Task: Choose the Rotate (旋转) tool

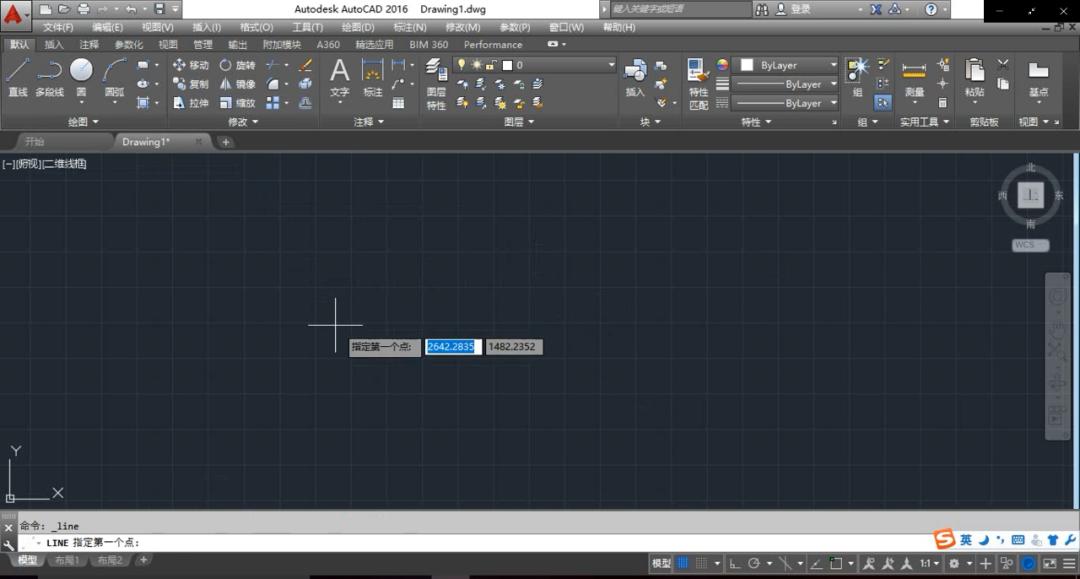Action: click(237, 65)
